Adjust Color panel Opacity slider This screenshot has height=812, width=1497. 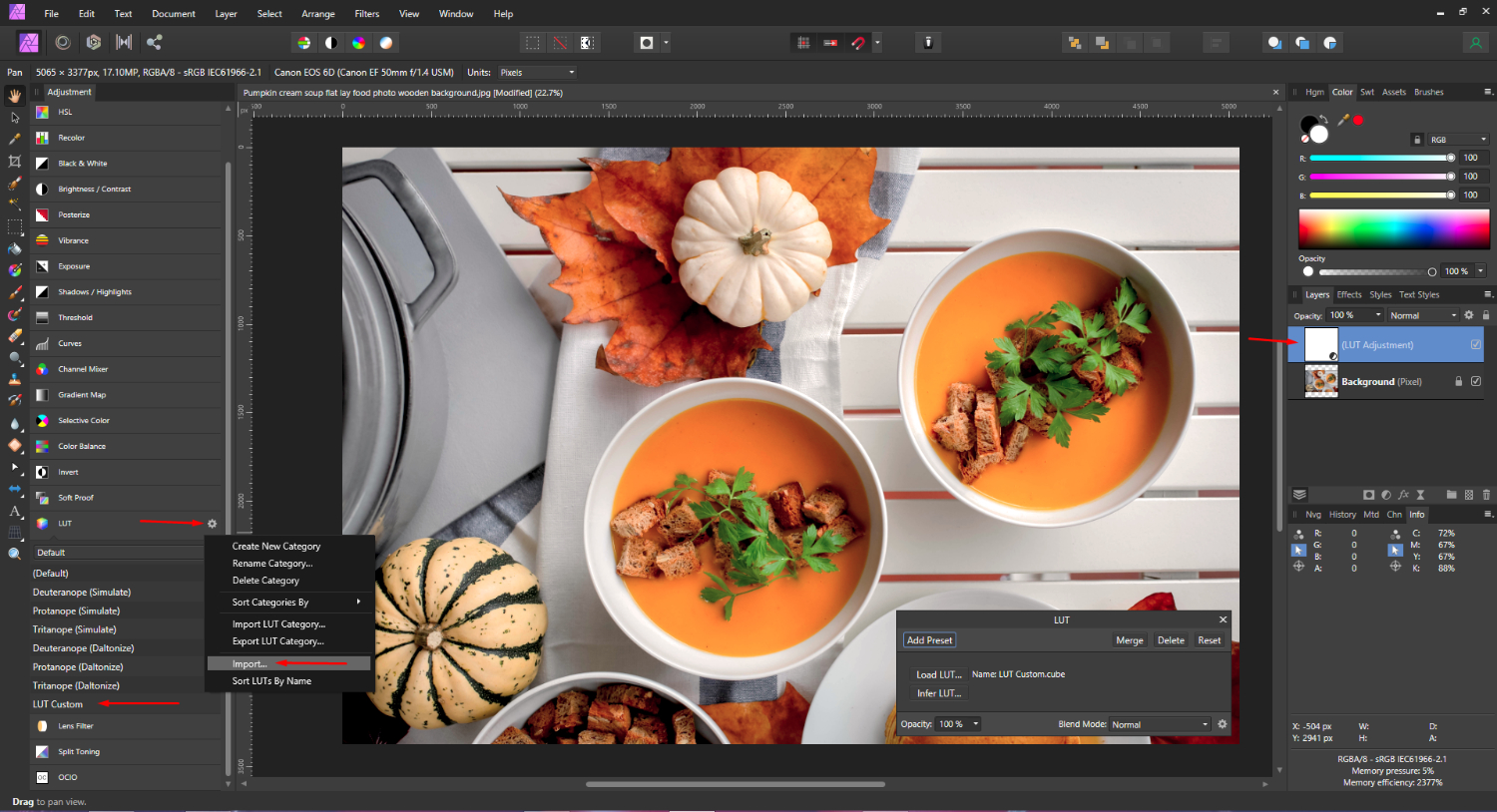tap(1377, 271)
